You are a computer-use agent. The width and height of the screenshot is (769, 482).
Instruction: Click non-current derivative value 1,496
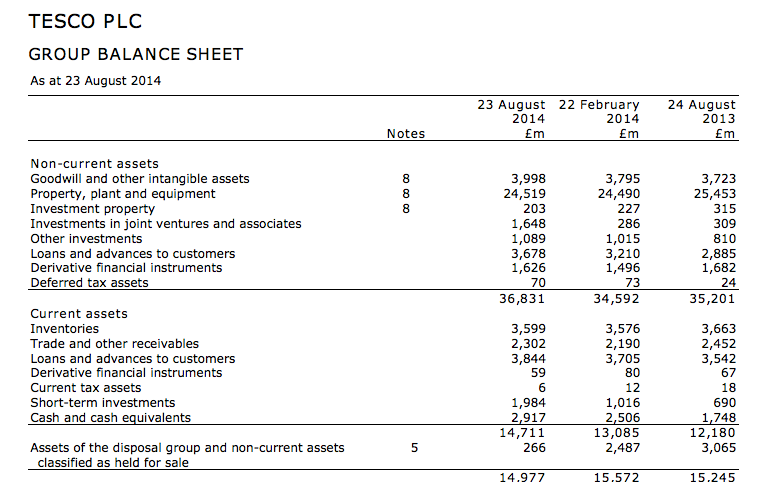point(622,268)
